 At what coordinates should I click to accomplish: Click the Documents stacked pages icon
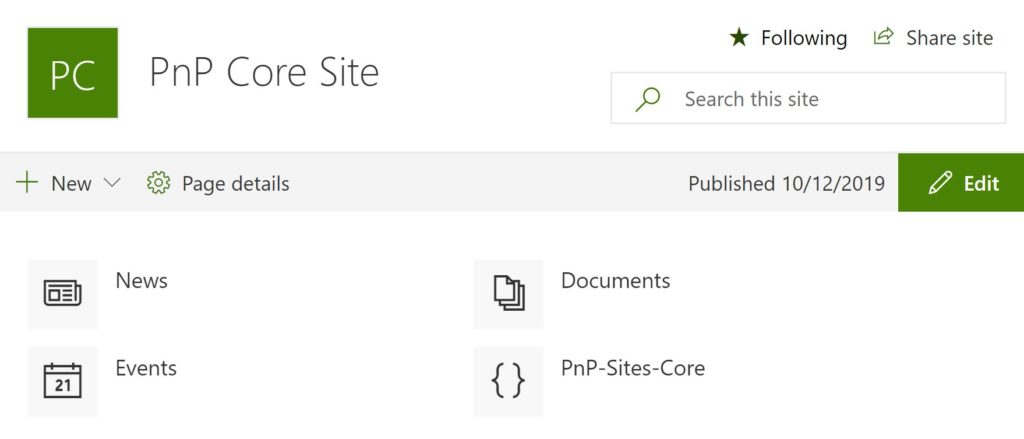[508, 293]
